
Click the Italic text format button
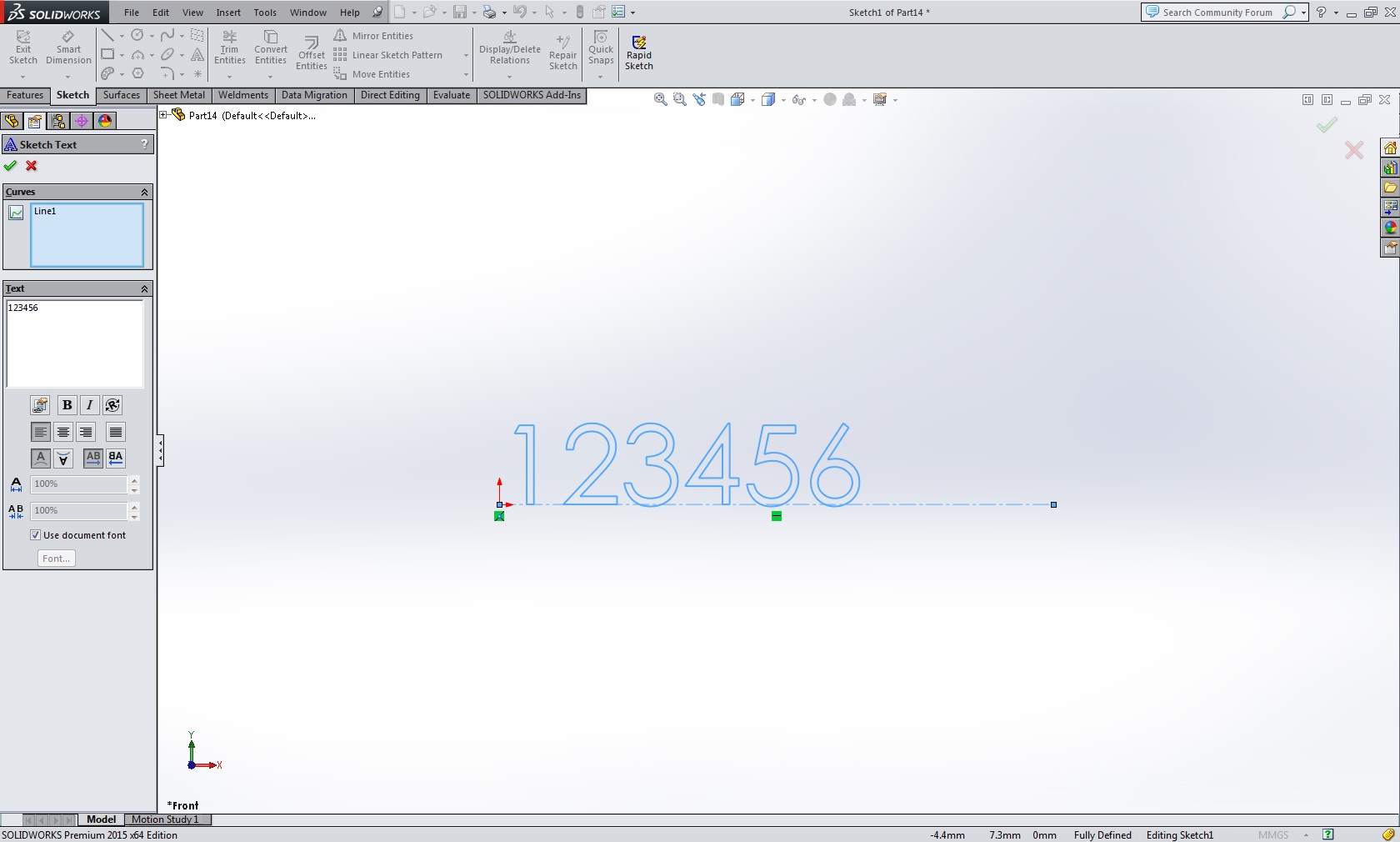(89, 405)
